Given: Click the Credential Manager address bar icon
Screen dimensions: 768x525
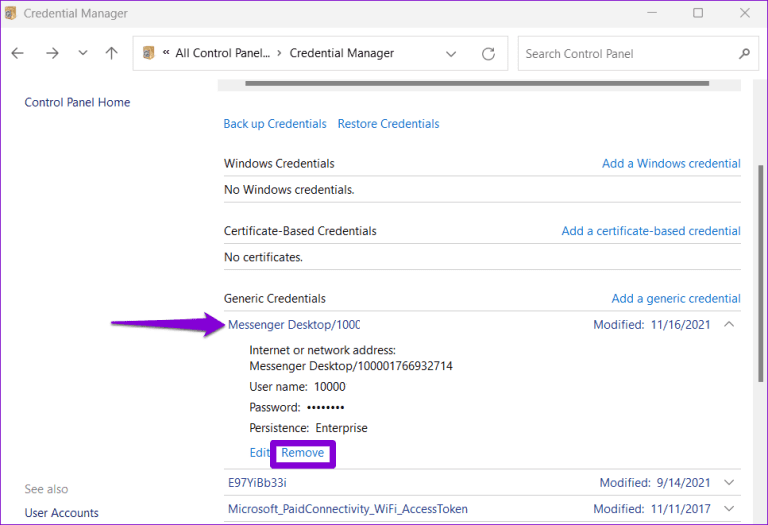Looking at the screenshot, I should (148, 52).
